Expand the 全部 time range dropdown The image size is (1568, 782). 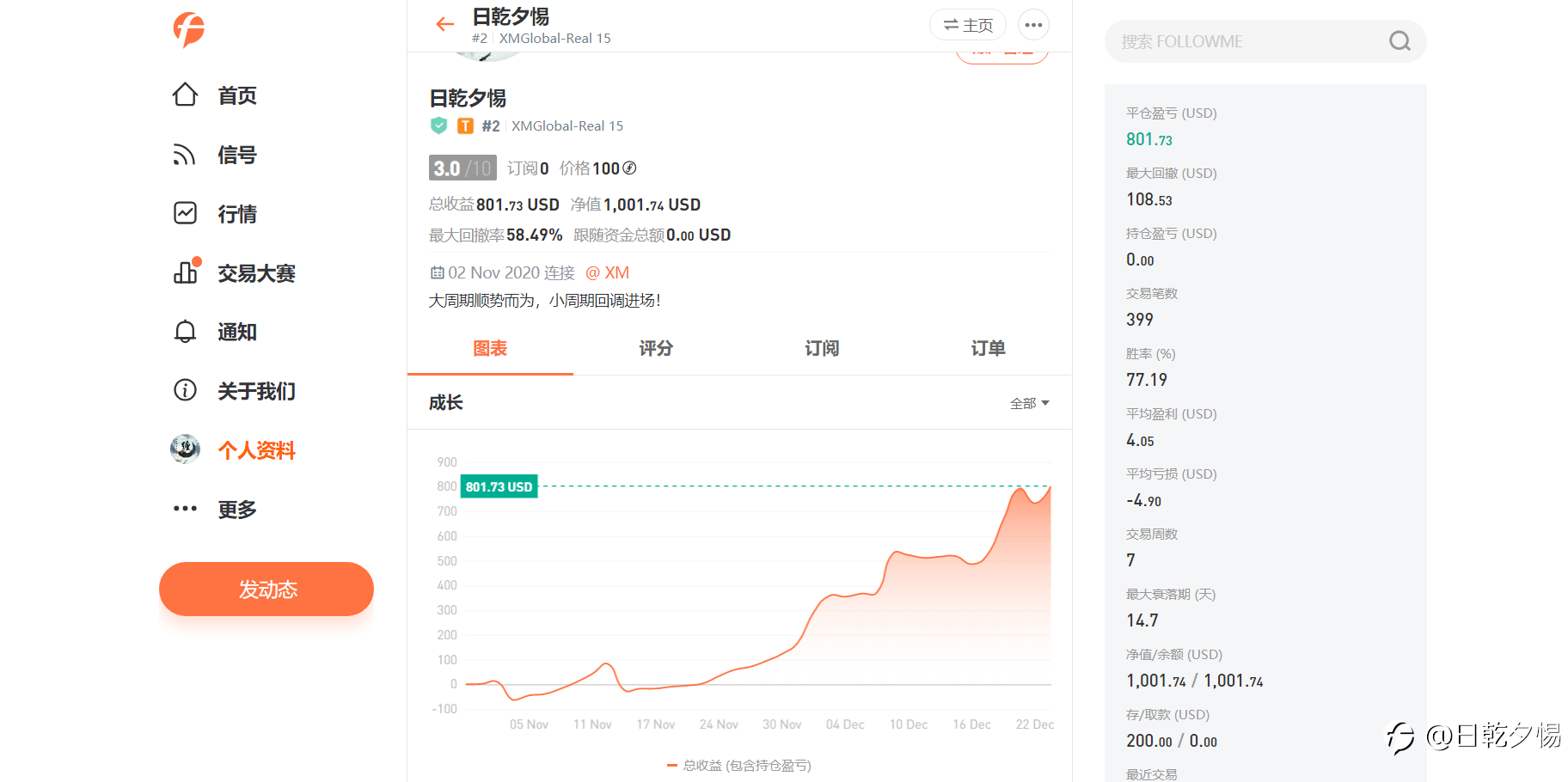(1029, 403)
